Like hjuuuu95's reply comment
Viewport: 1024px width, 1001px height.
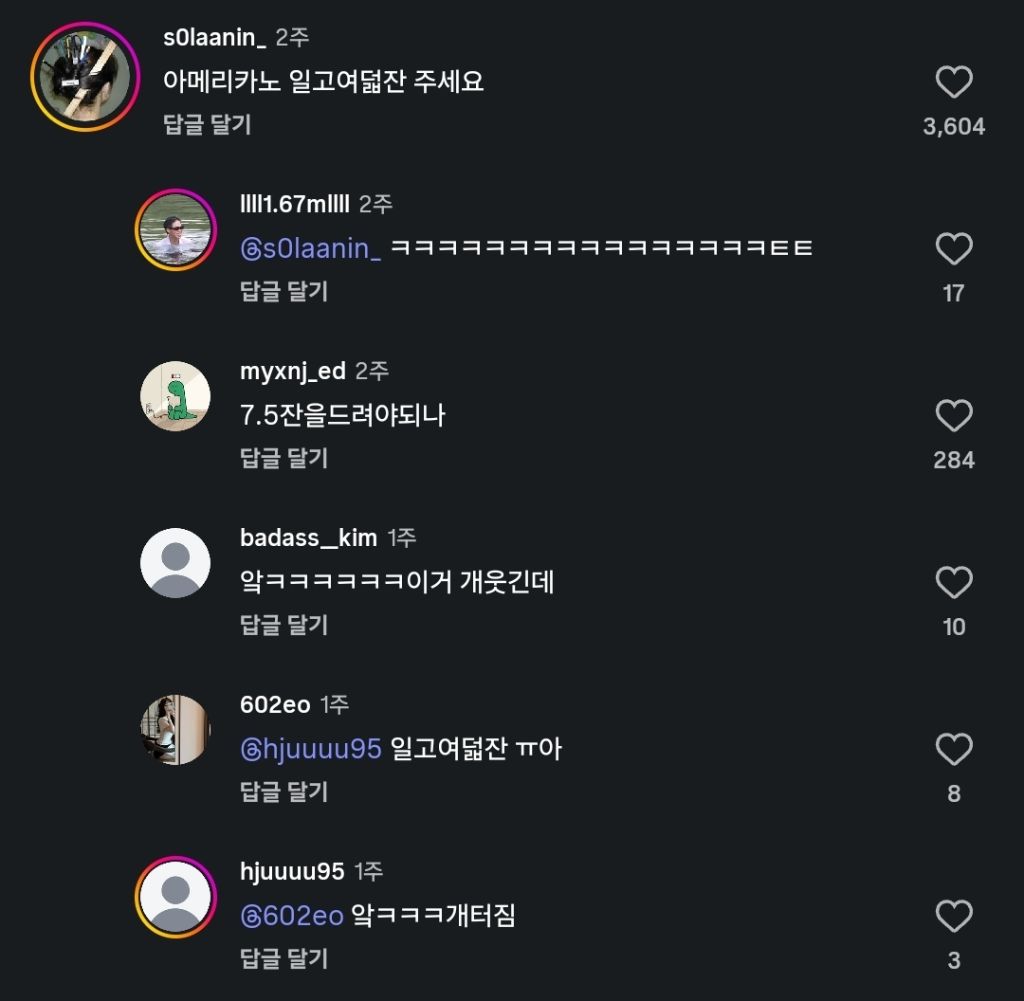coord(954,916)
